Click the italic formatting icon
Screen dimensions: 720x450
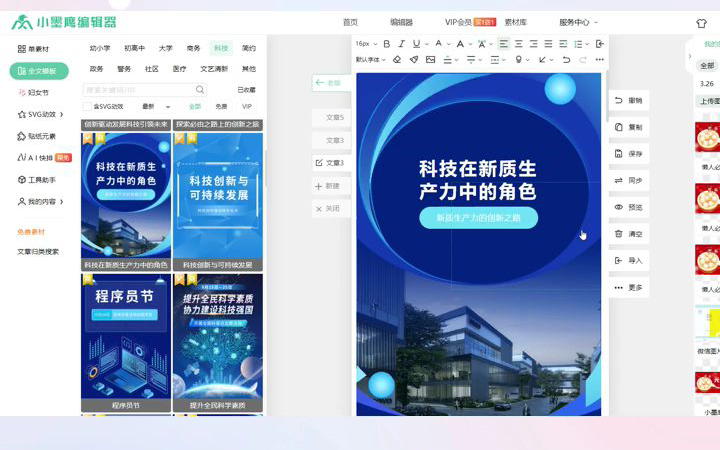click(401, 44)
